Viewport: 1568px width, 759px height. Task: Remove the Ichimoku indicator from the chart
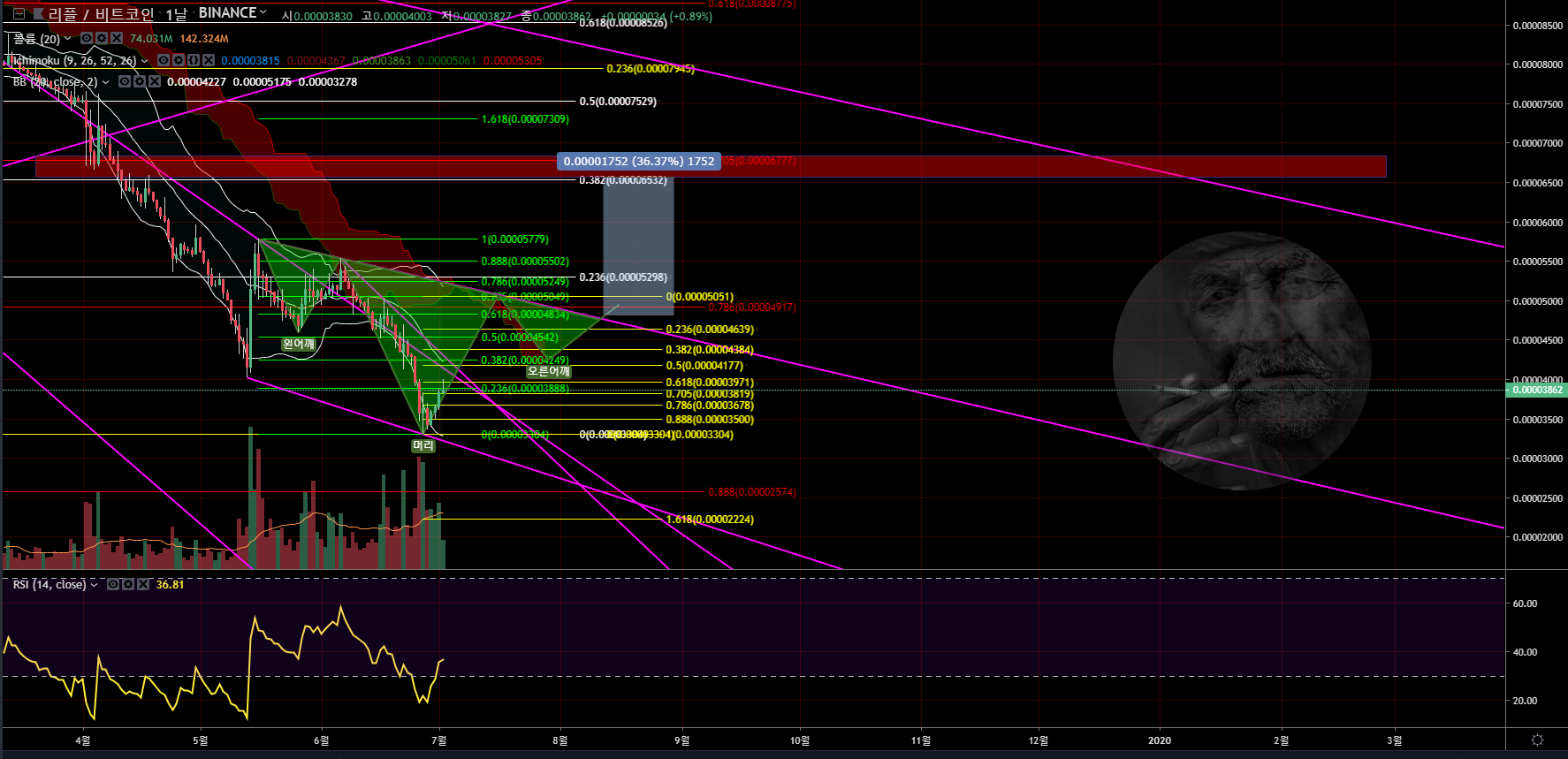pos(209,60)
